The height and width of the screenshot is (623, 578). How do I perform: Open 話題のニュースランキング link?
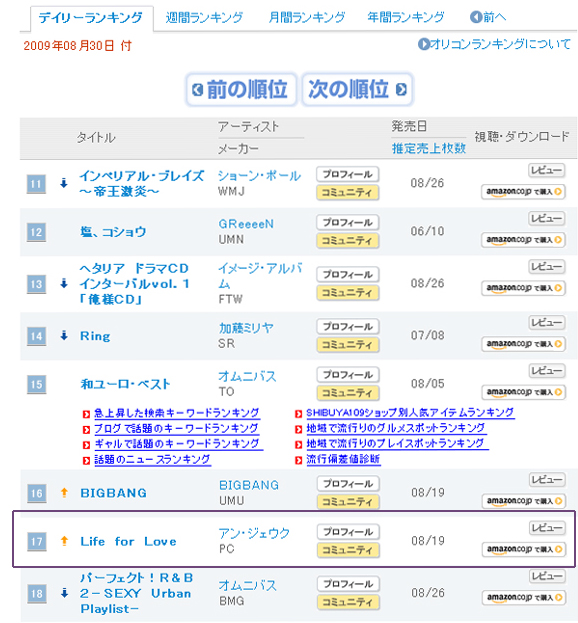click(x=152, y=460)
